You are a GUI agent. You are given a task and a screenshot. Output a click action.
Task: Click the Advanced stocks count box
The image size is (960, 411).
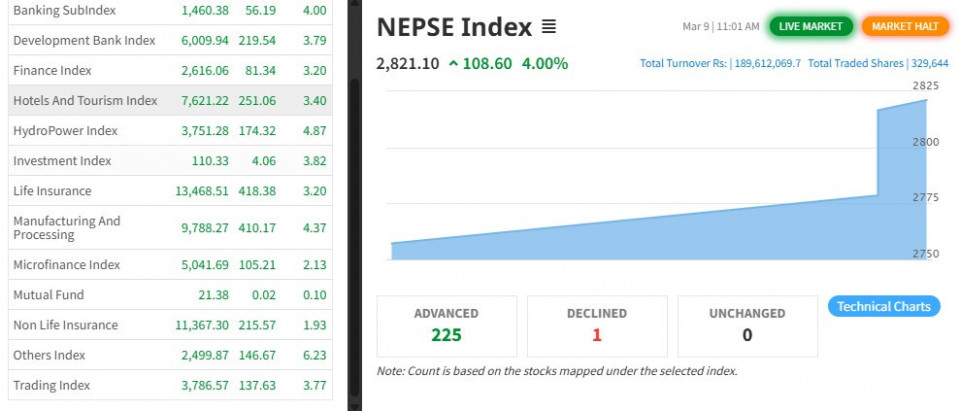pyautogui.click(x=446, y=326)
